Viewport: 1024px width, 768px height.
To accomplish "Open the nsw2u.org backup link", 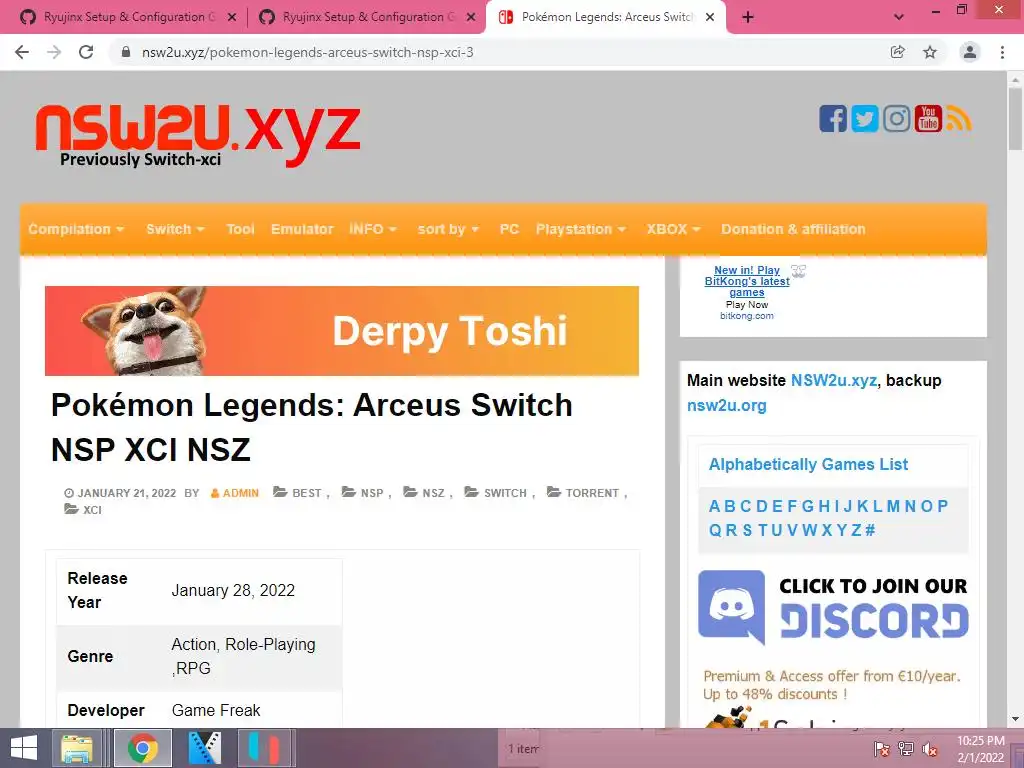I will tap(726, 406).
